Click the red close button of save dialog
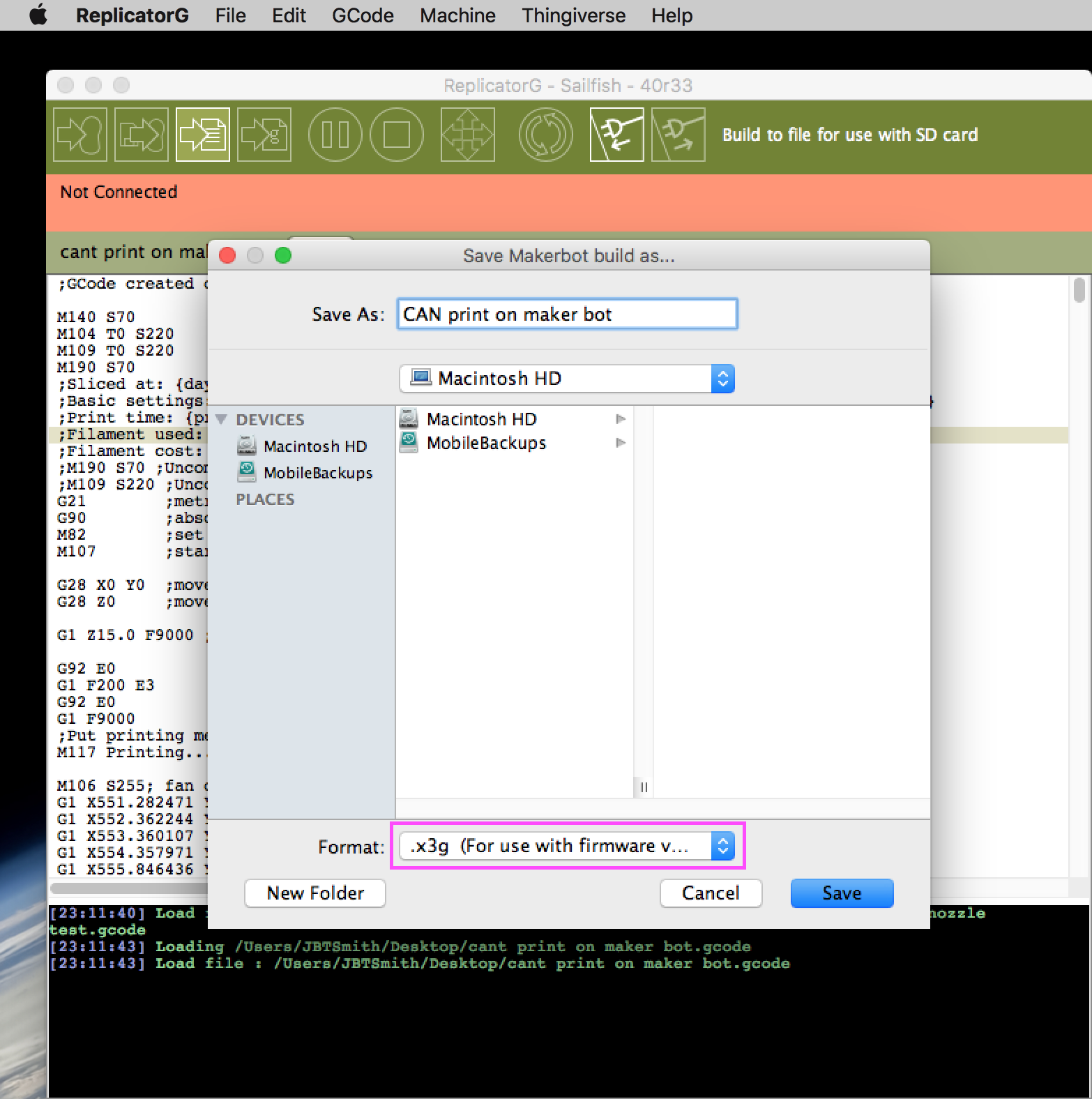 pyautogui.click(x=227, y=255)
